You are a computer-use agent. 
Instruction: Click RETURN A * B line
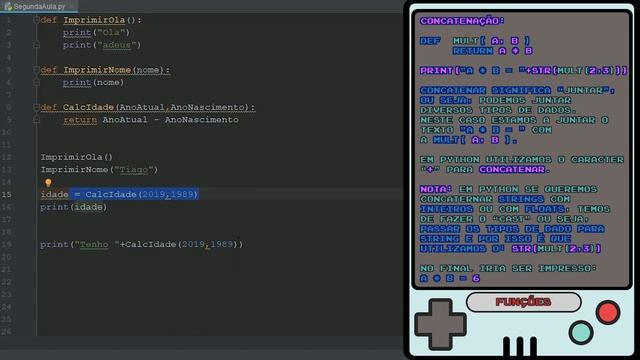(x=493, y=51)
